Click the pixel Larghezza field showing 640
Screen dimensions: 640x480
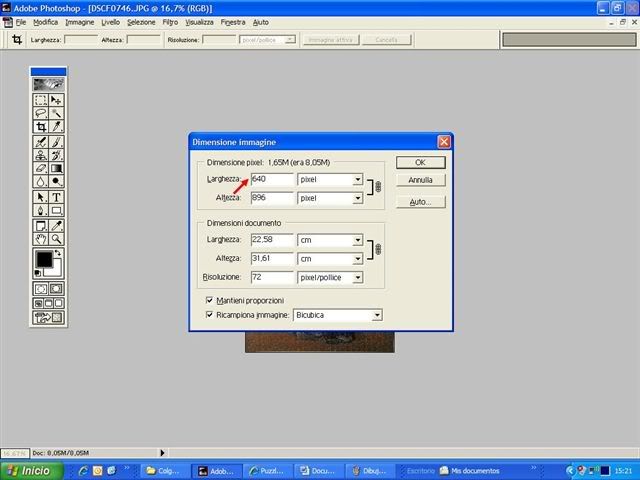272,180
